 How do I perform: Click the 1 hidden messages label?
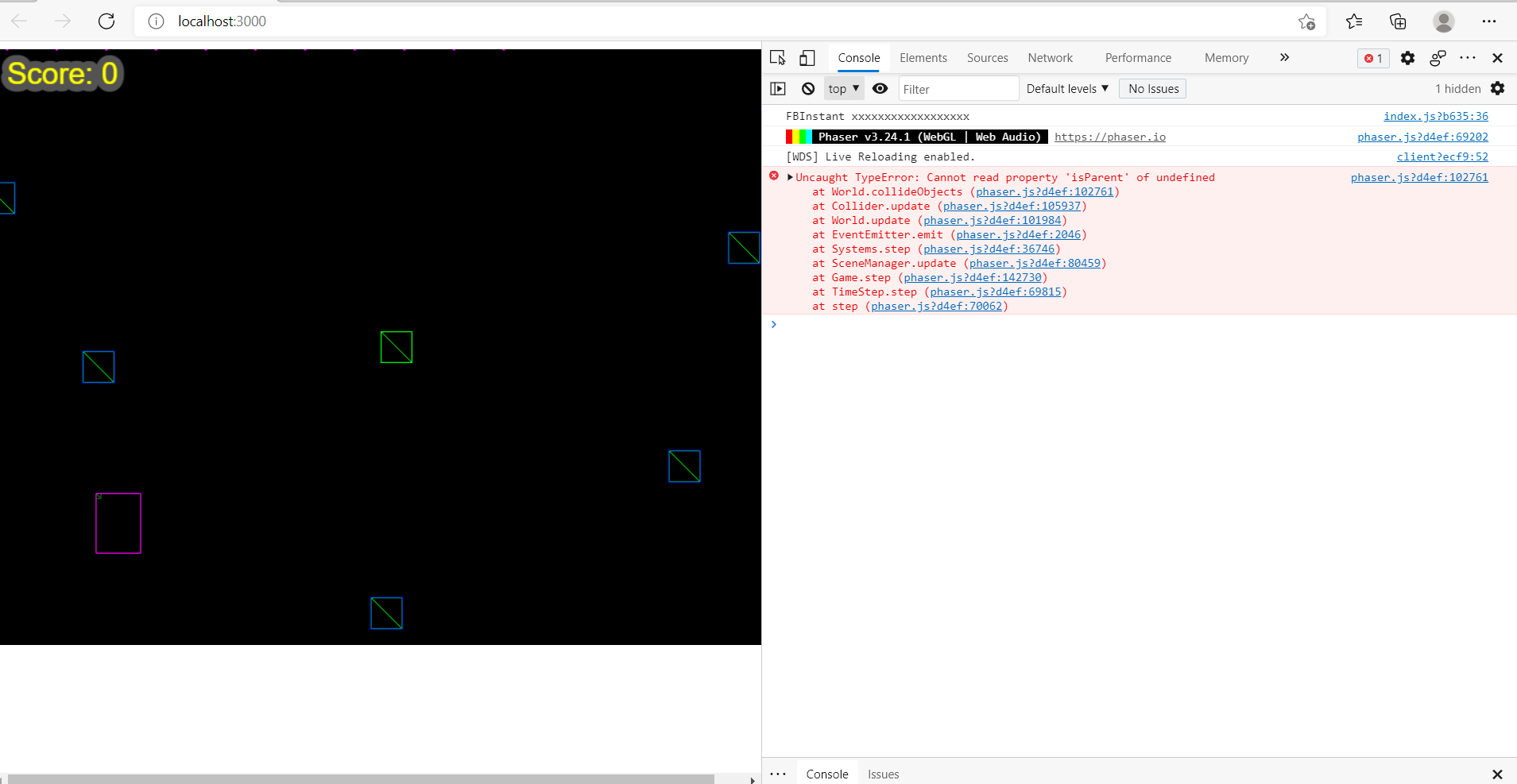(1457, 89)
